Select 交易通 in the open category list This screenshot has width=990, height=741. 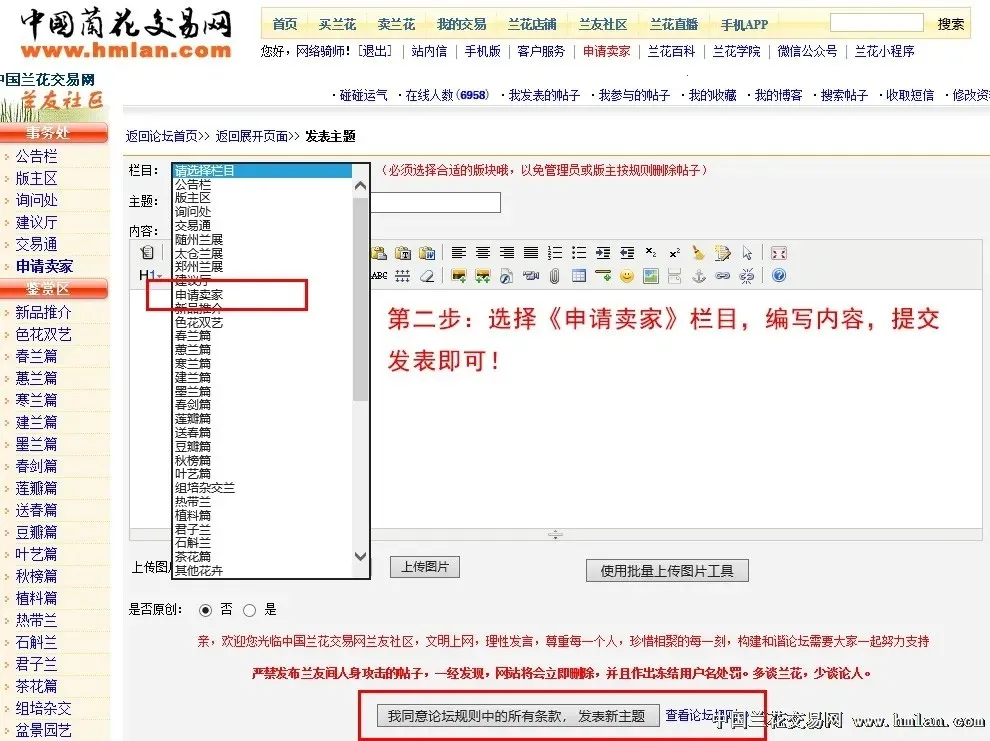(x=193, y=226)
